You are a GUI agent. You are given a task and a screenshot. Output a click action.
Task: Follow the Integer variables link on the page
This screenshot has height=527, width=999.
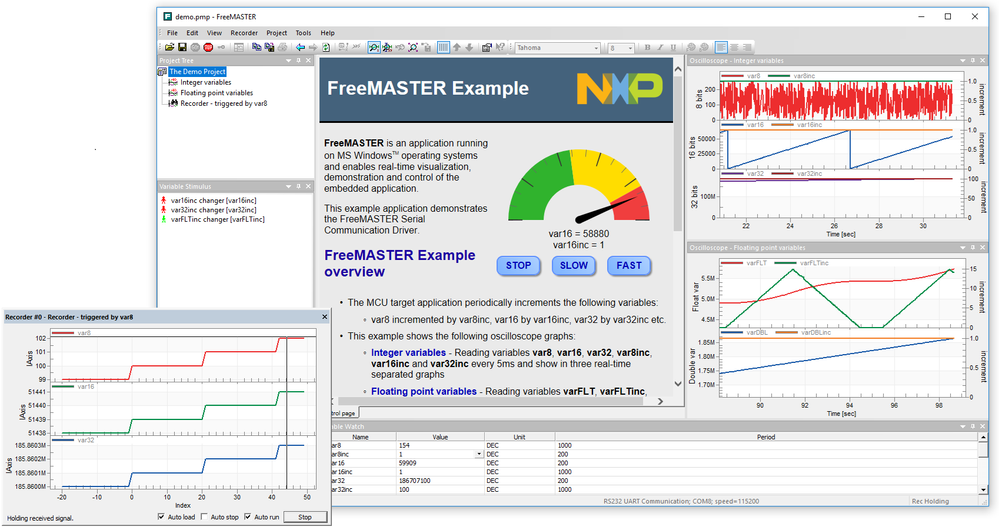[408, 352]
